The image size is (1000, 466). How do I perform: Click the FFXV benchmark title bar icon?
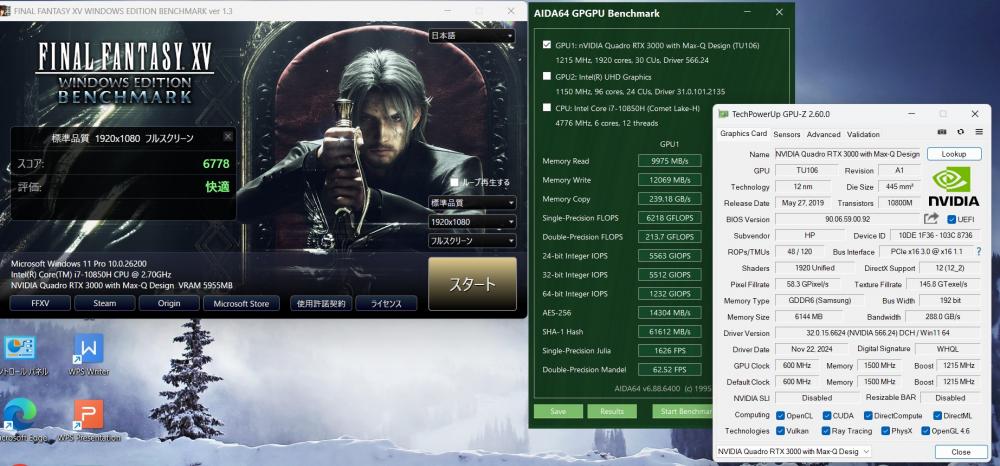(4, 11)
